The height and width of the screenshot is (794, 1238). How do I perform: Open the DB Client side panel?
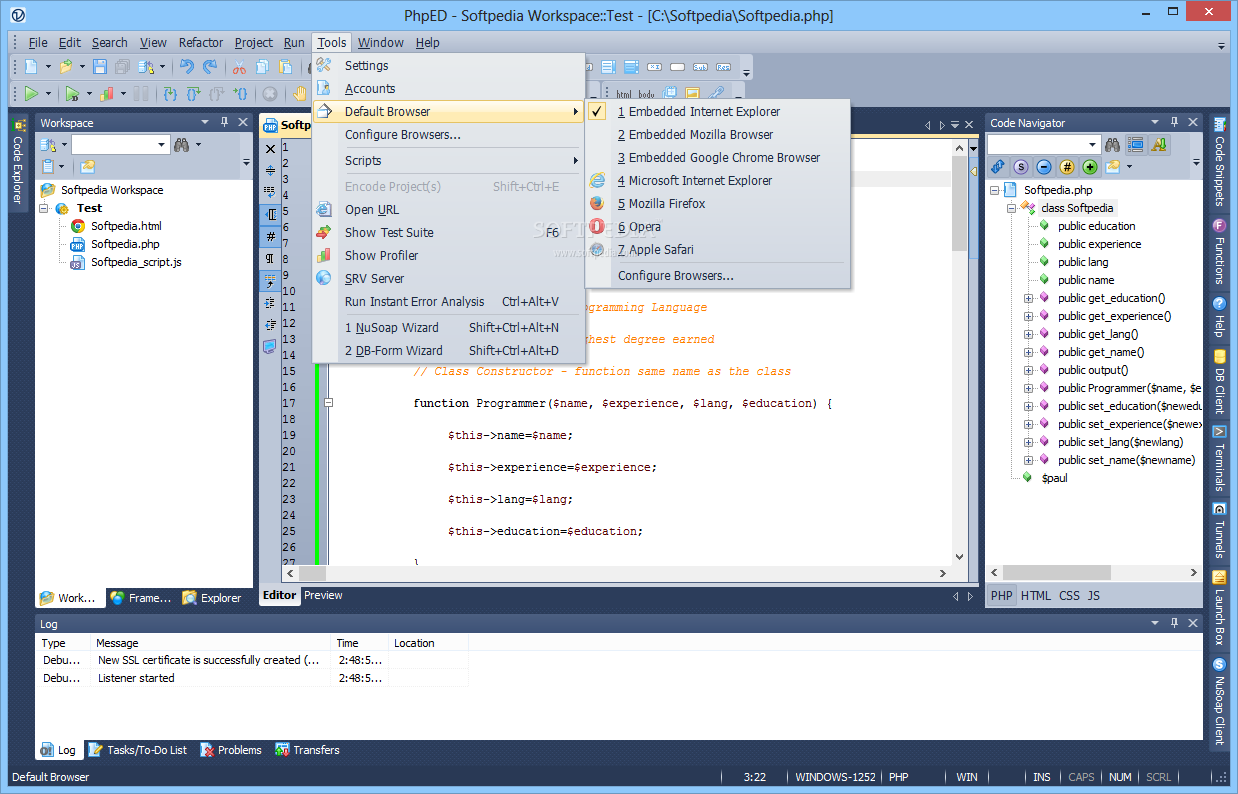1219,381
